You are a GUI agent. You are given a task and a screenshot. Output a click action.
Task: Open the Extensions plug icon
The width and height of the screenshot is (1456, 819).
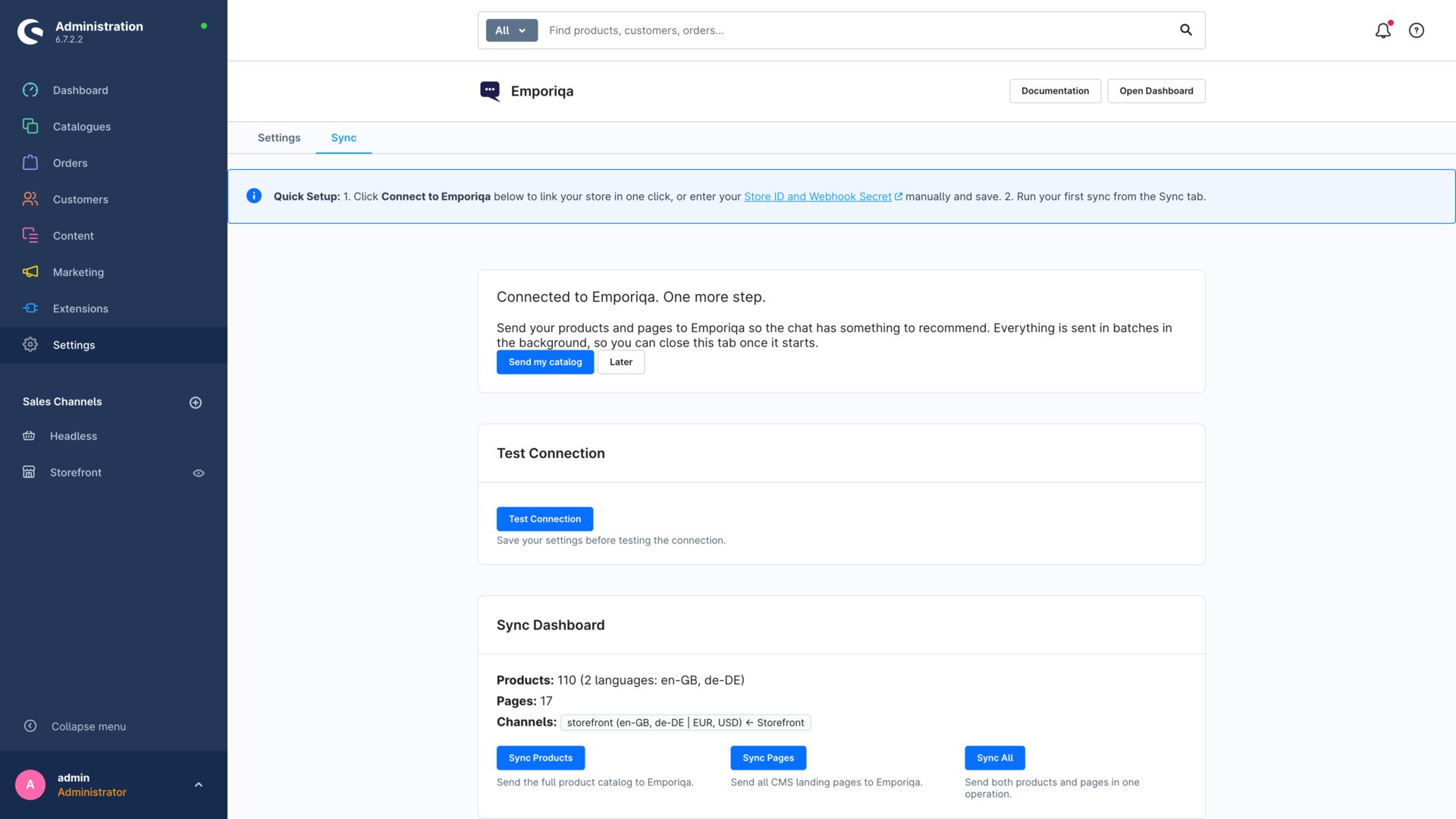(x=30, y=308)
